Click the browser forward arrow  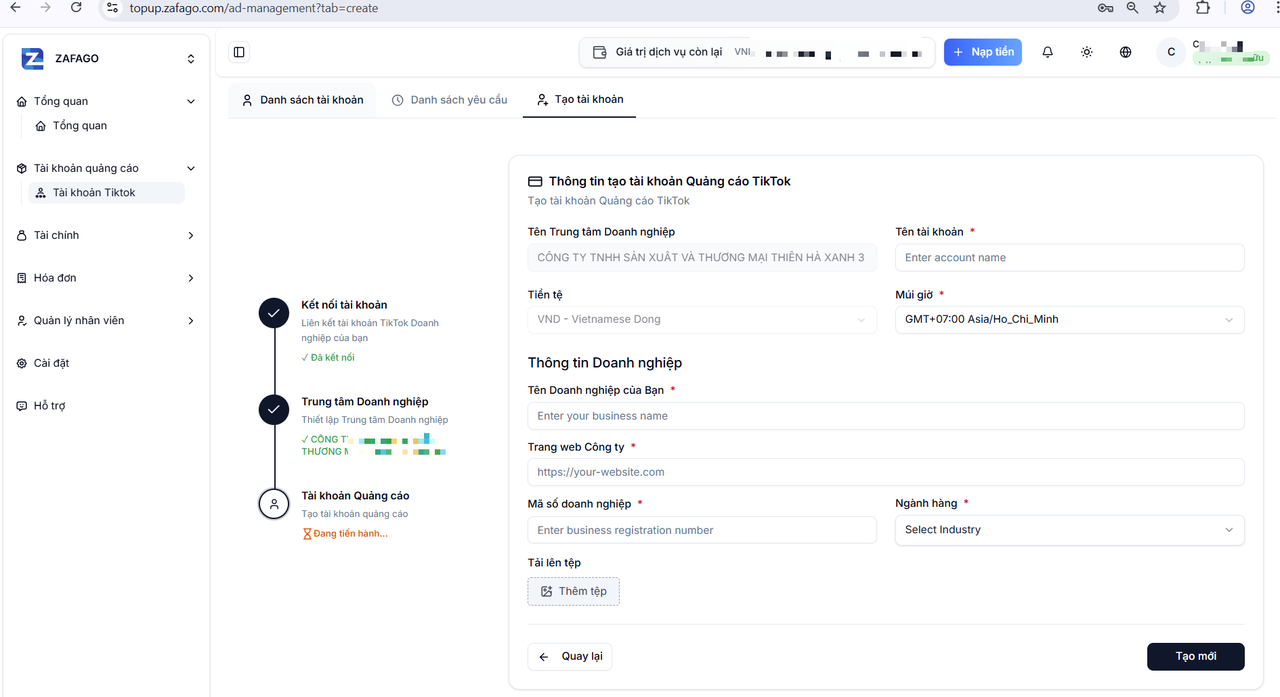click(46, 7)
